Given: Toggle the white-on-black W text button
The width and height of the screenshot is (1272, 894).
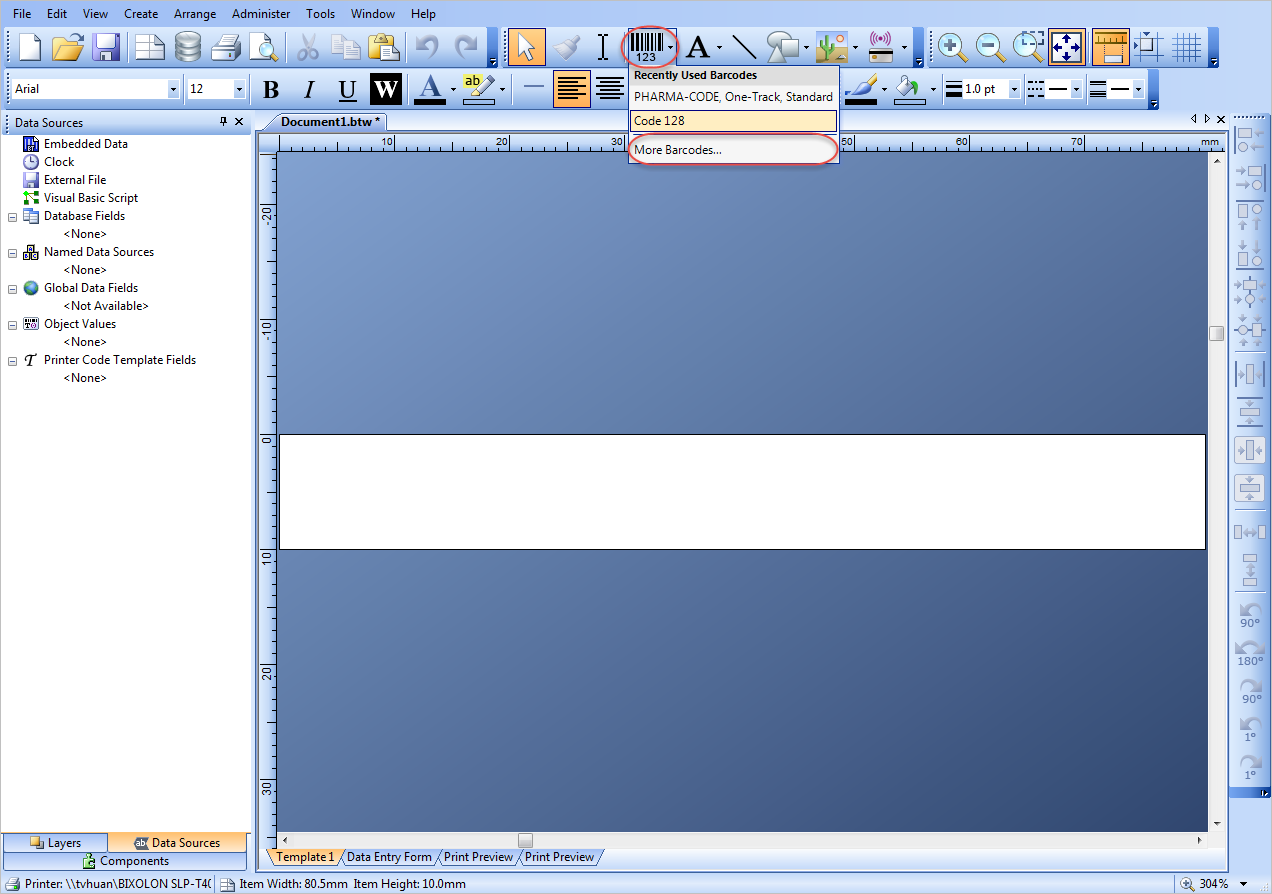Looking at the screenshot, I should pos(386,89).
